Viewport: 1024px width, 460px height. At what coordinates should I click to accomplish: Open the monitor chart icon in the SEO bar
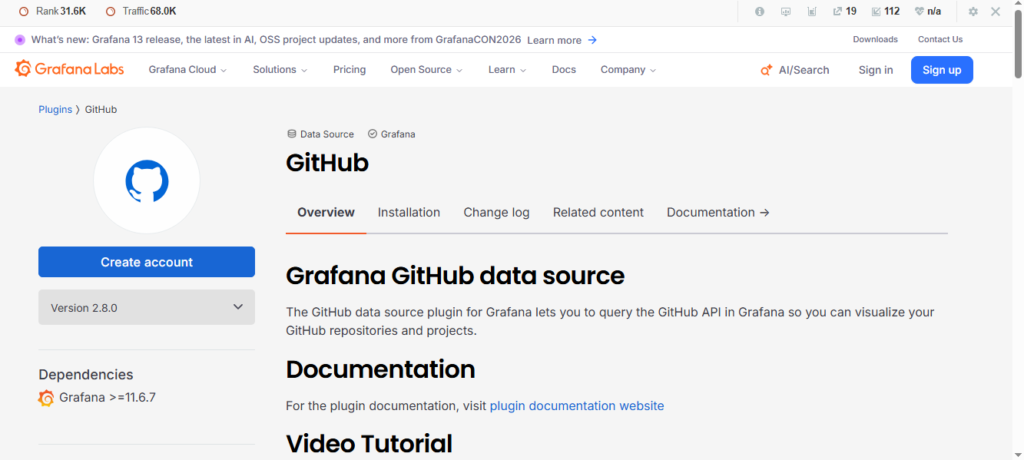pos(786,12)
